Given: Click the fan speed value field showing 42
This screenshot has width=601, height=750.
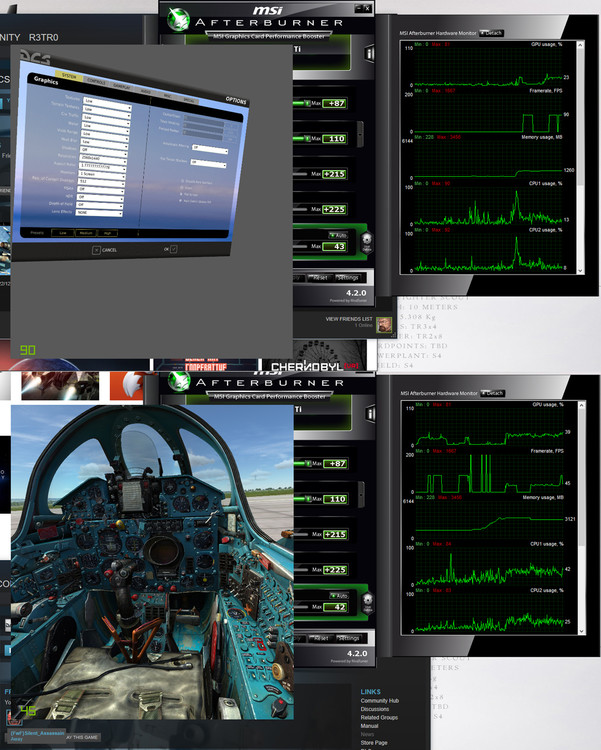Looking at the screenshot, I should (334, 607).
